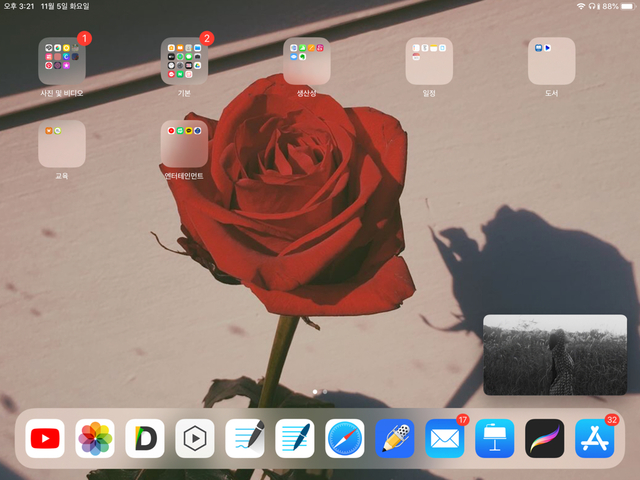Expand the 생산성 folder
Image resolution: width=640 pixels, height=480 pixels.
pyautogui.click(x=307, y=61)
